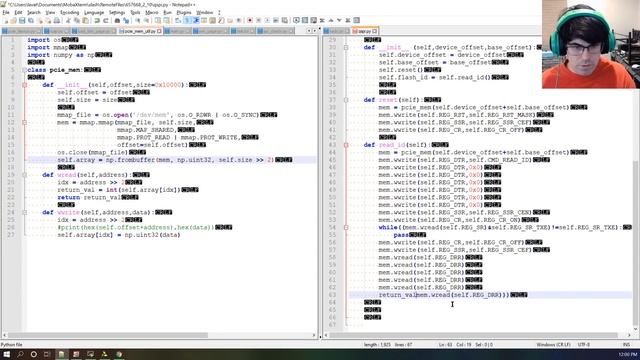Viewport: 640px width, 360px height.
Task: Collapse the class pcie_mem fold marker
Action: [x=24, y=70]
